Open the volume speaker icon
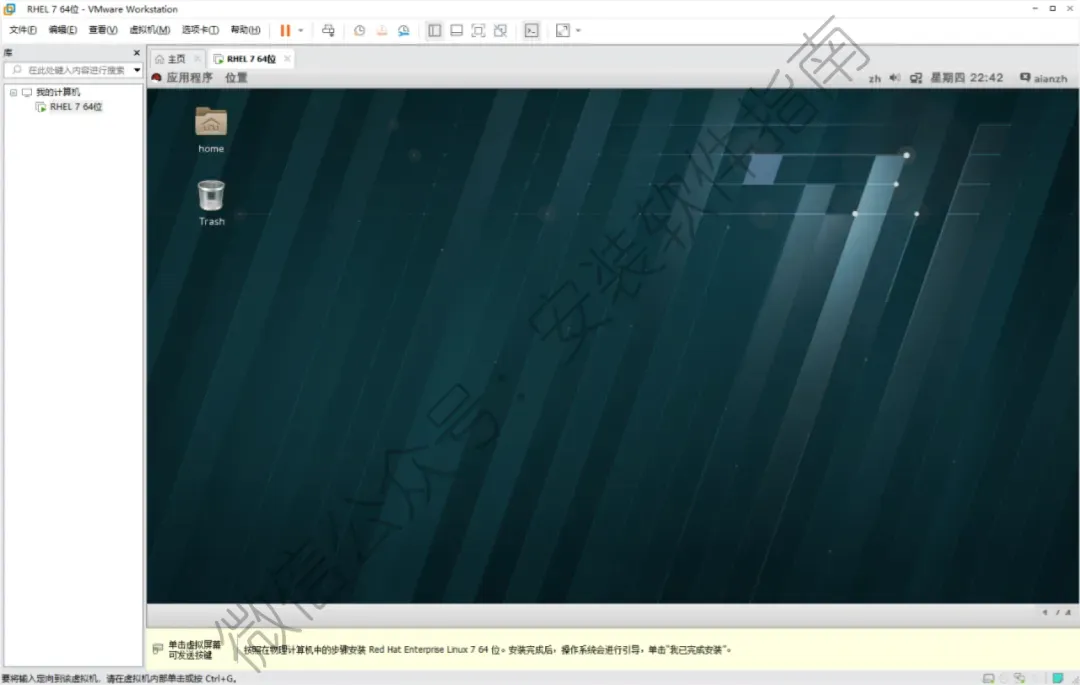This screenshot has height=685, width=1080. (895, 78)
